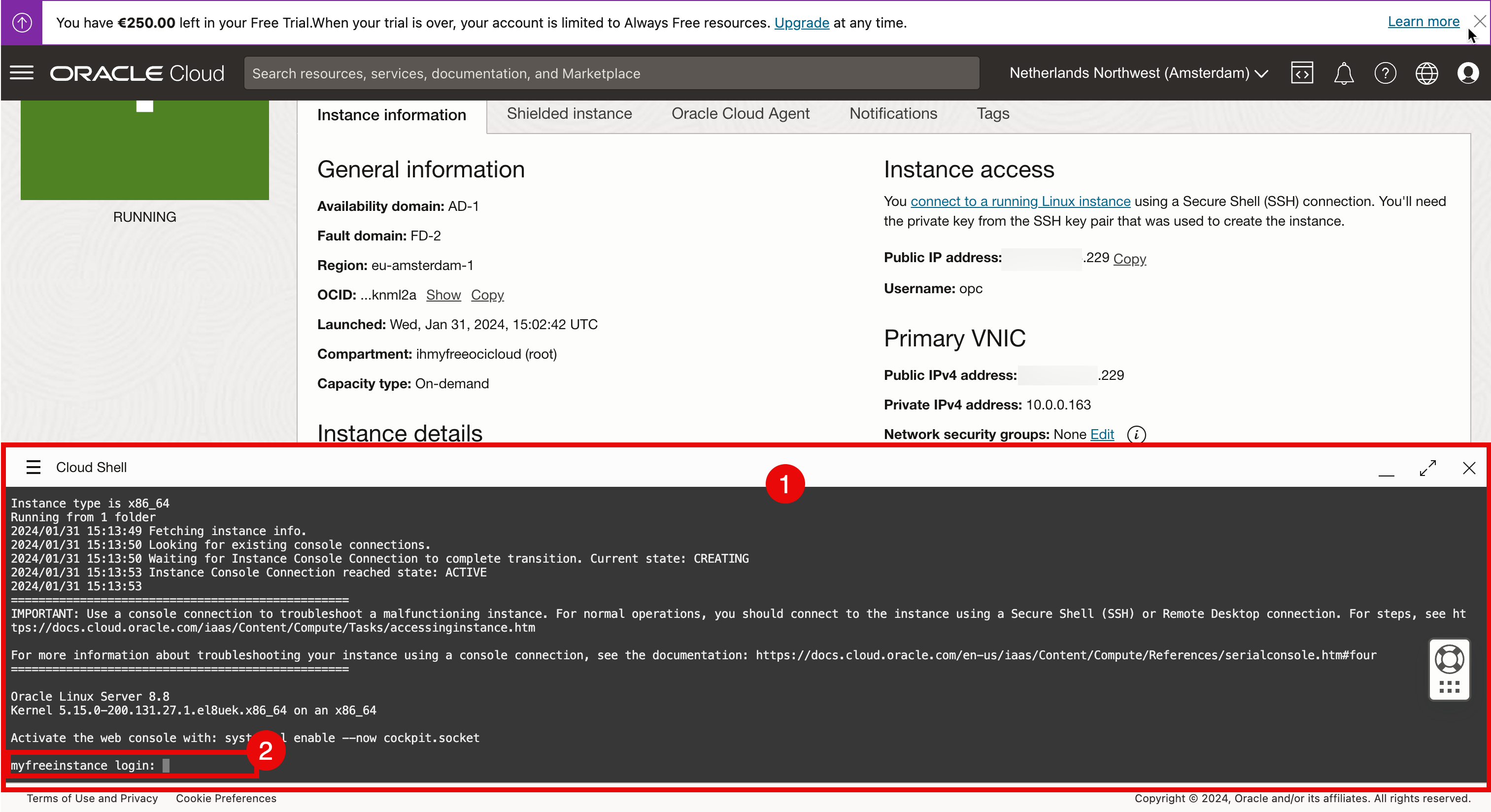
Task: Open the Tags tab
Action: pyautogui.click(x=993, y=113)
